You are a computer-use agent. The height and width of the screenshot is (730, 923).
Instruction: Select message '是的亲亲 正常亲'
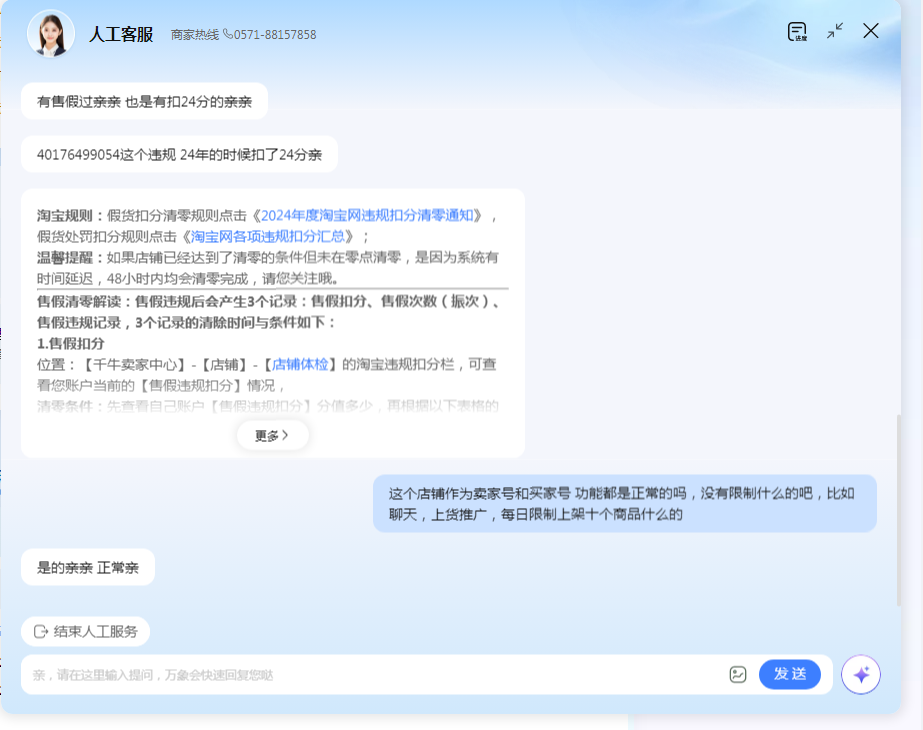pos(88,568)
